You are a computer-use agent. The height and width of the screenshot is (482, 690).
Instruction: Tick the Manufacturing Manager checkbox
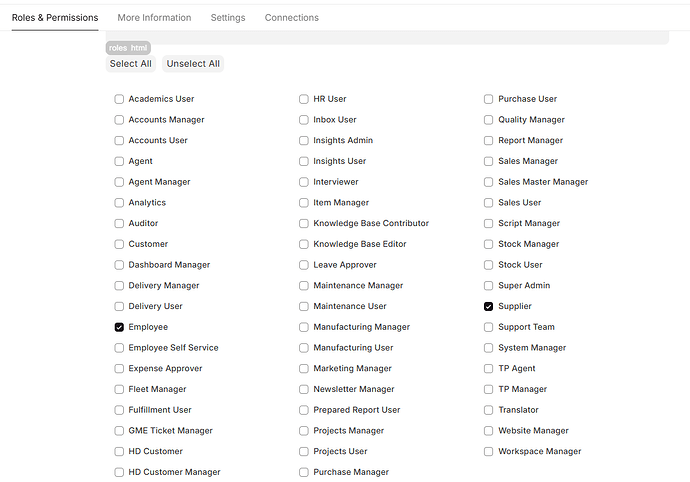tap(304, 327)
